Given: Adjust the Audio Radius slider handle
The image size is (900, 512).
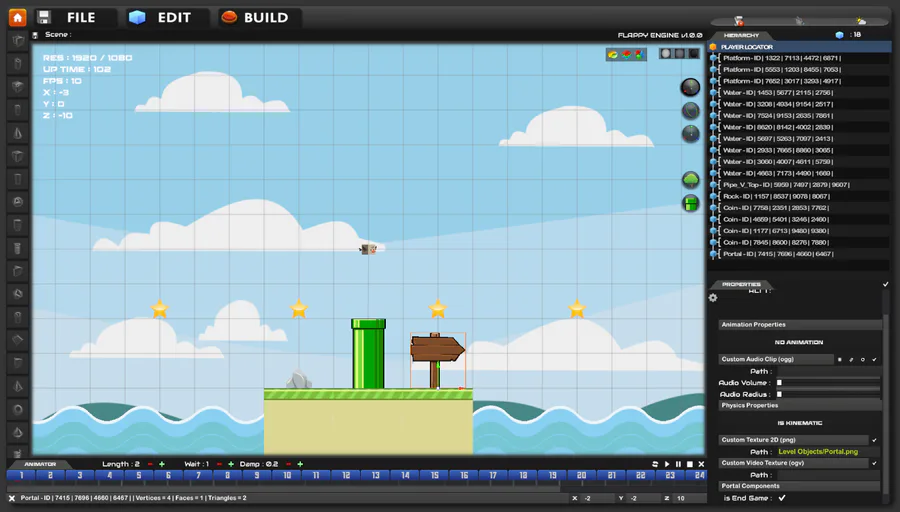Looking at the screenshot, I should [779, 394].
